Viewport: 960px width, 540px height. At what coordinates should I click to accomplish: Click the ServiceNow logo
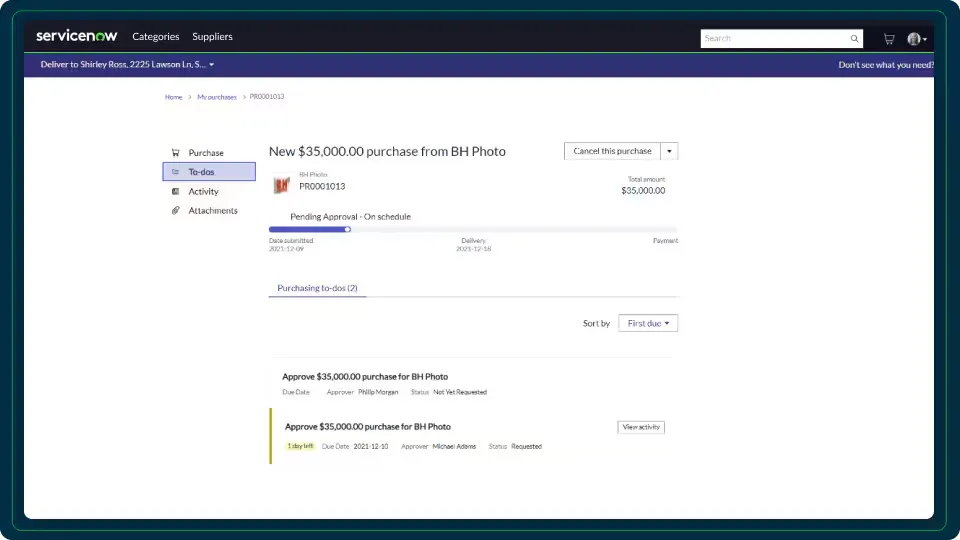pos(77,36)
